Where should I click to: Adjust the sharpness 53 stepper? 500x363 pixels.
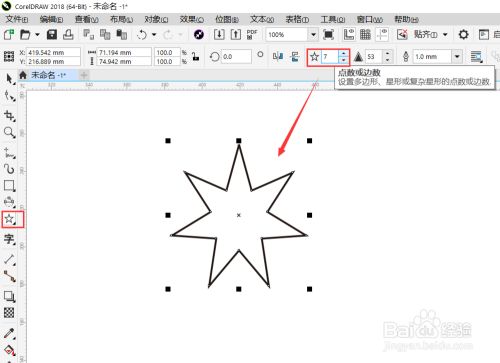click(387, 57)
